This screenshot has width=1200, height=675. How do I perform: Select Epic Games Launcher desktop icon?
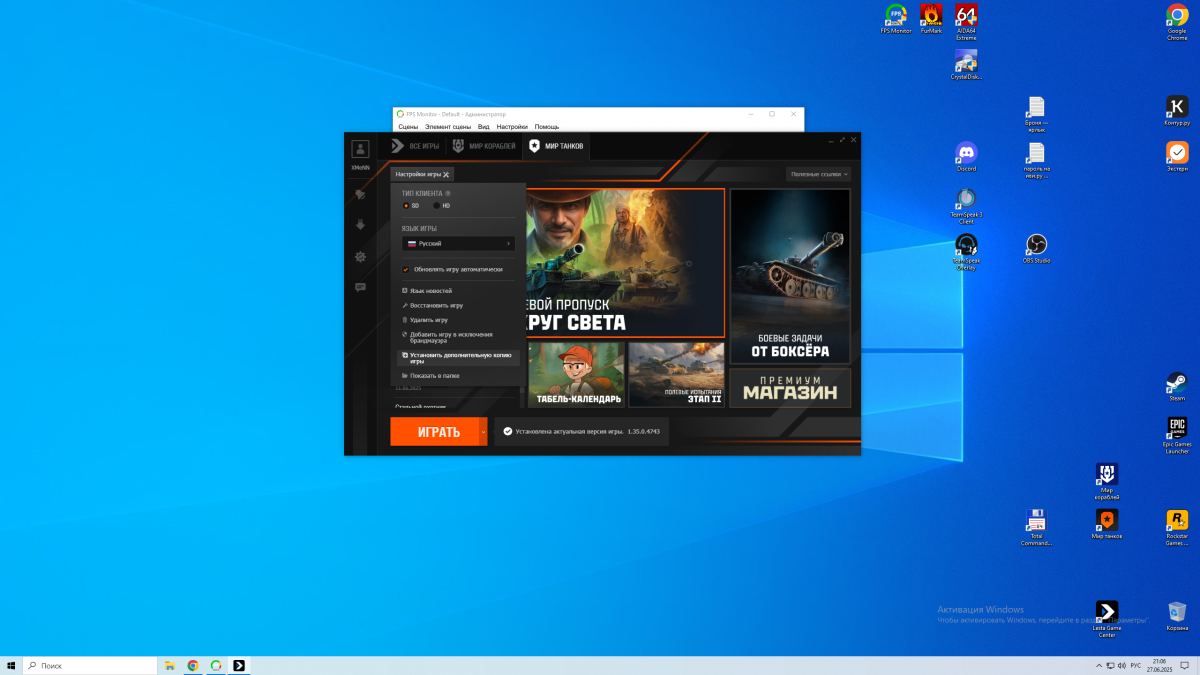[1177, 436]
